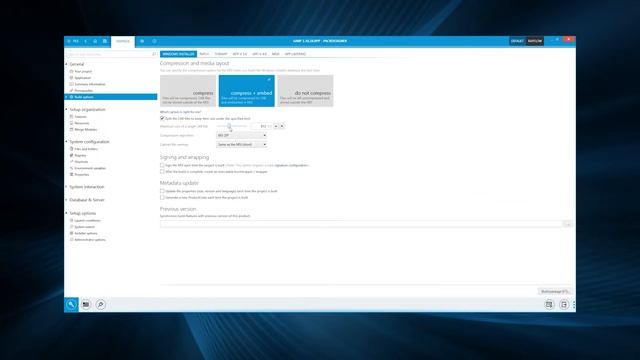Click the Which option is right for me link
The width and height of the screenshot is (640, 360).
coord(180,112)
